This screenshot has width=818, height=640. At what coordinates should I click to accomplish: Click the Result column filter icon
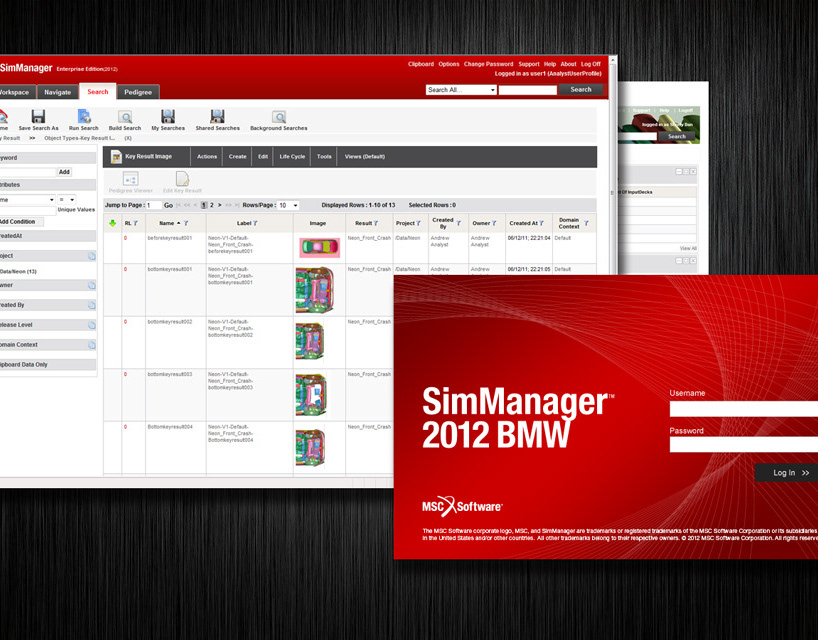pyautogui.click(x=376, y=223)
